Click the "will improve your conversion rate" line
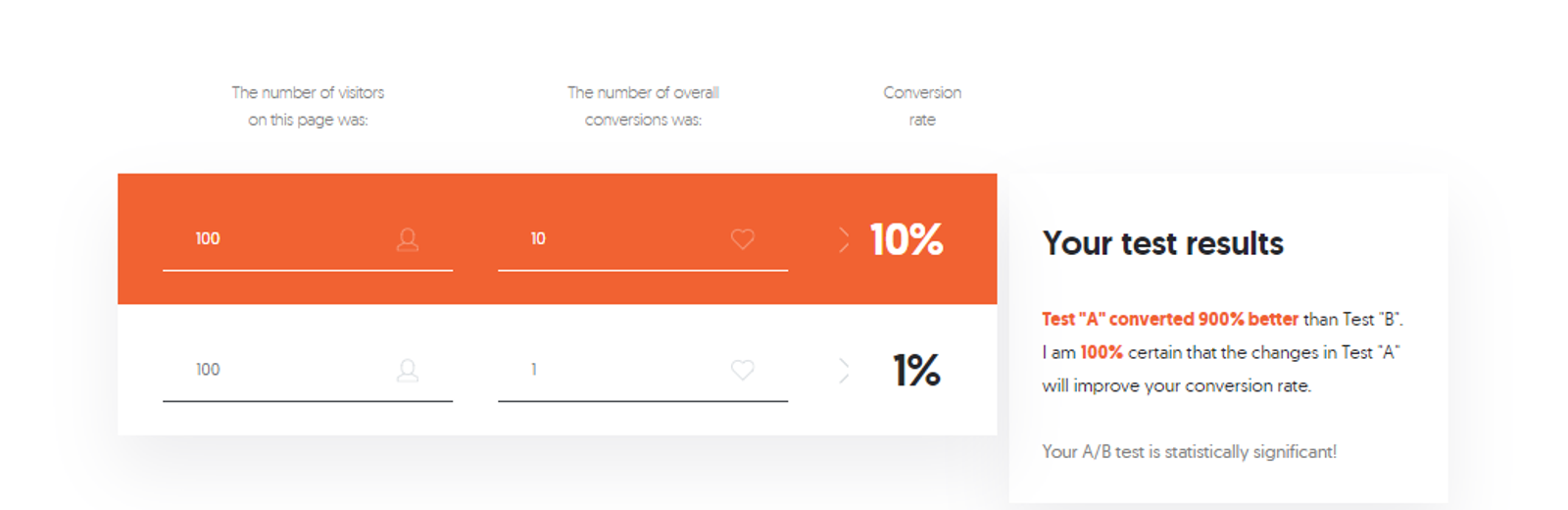Viewport: 1568px width, 510px height. (x=1176, y=385)
